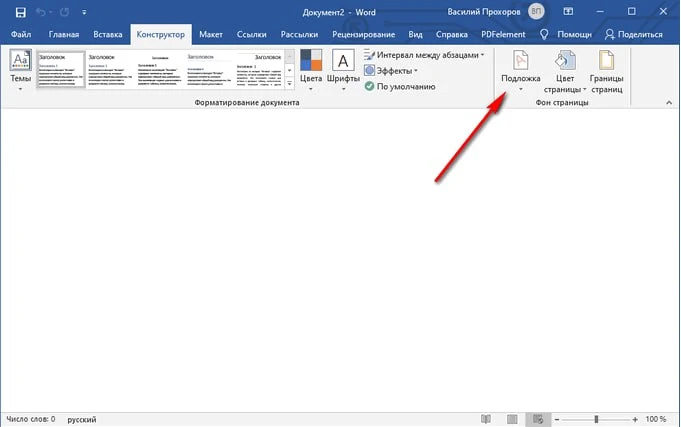Open the Цвета color schemes button
Image resolution: width=681 pixels, height=427 pixels.
(x=311, y=70)
